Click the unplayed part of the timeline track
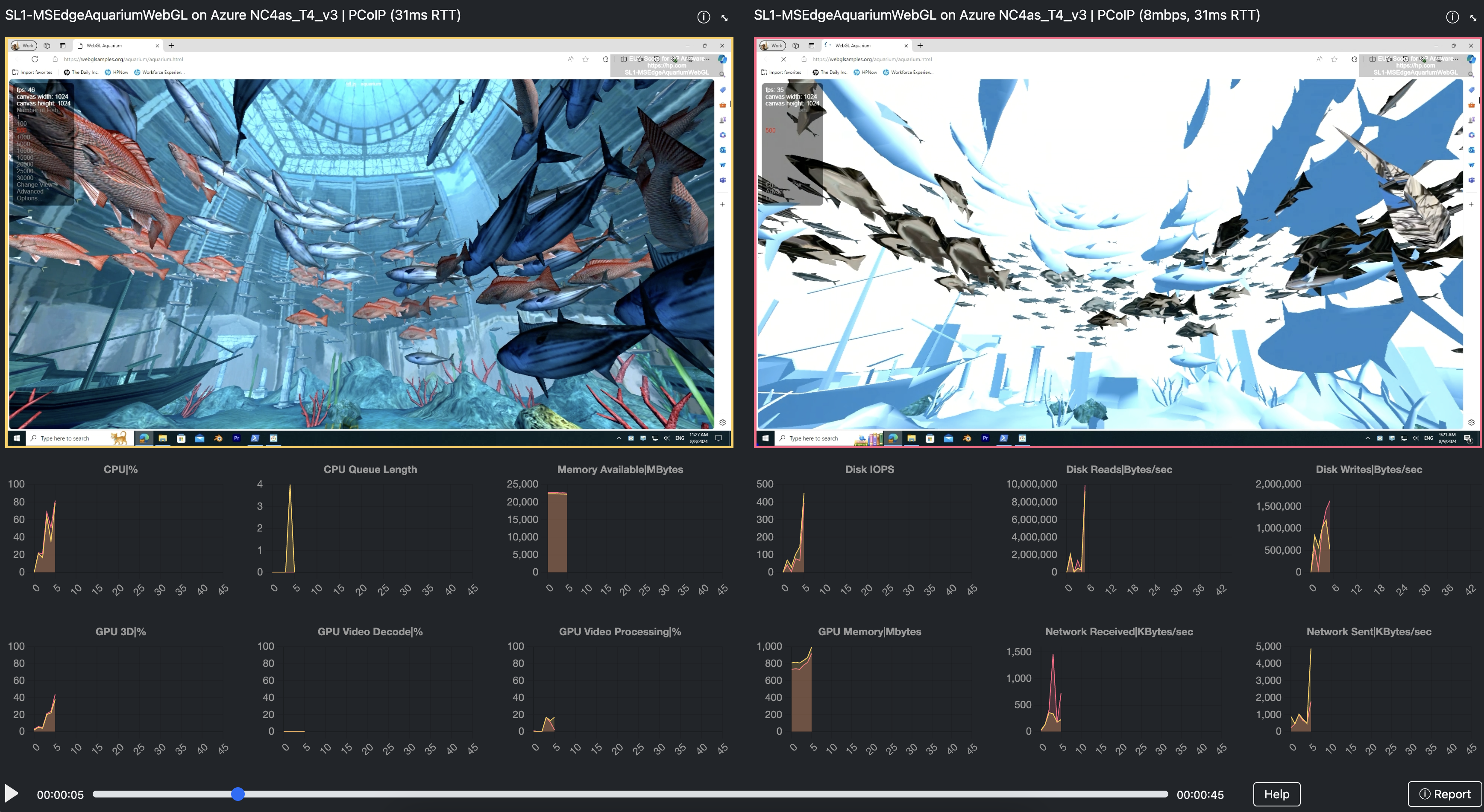The height and width of the screenshot is (812, 1484). pos(706,794)
